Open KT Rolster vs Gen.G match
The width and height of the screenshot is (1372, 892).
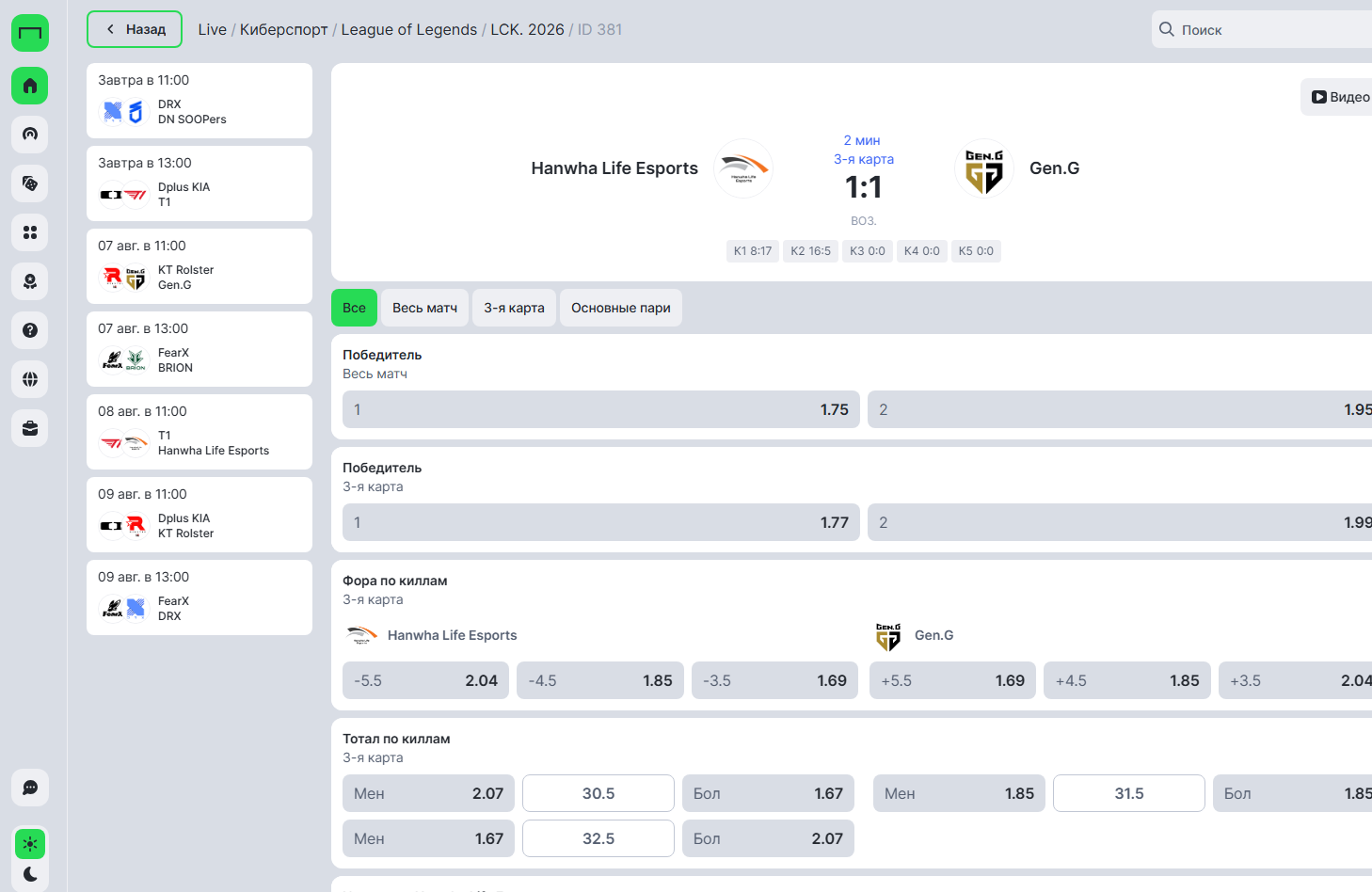(199, 266)
